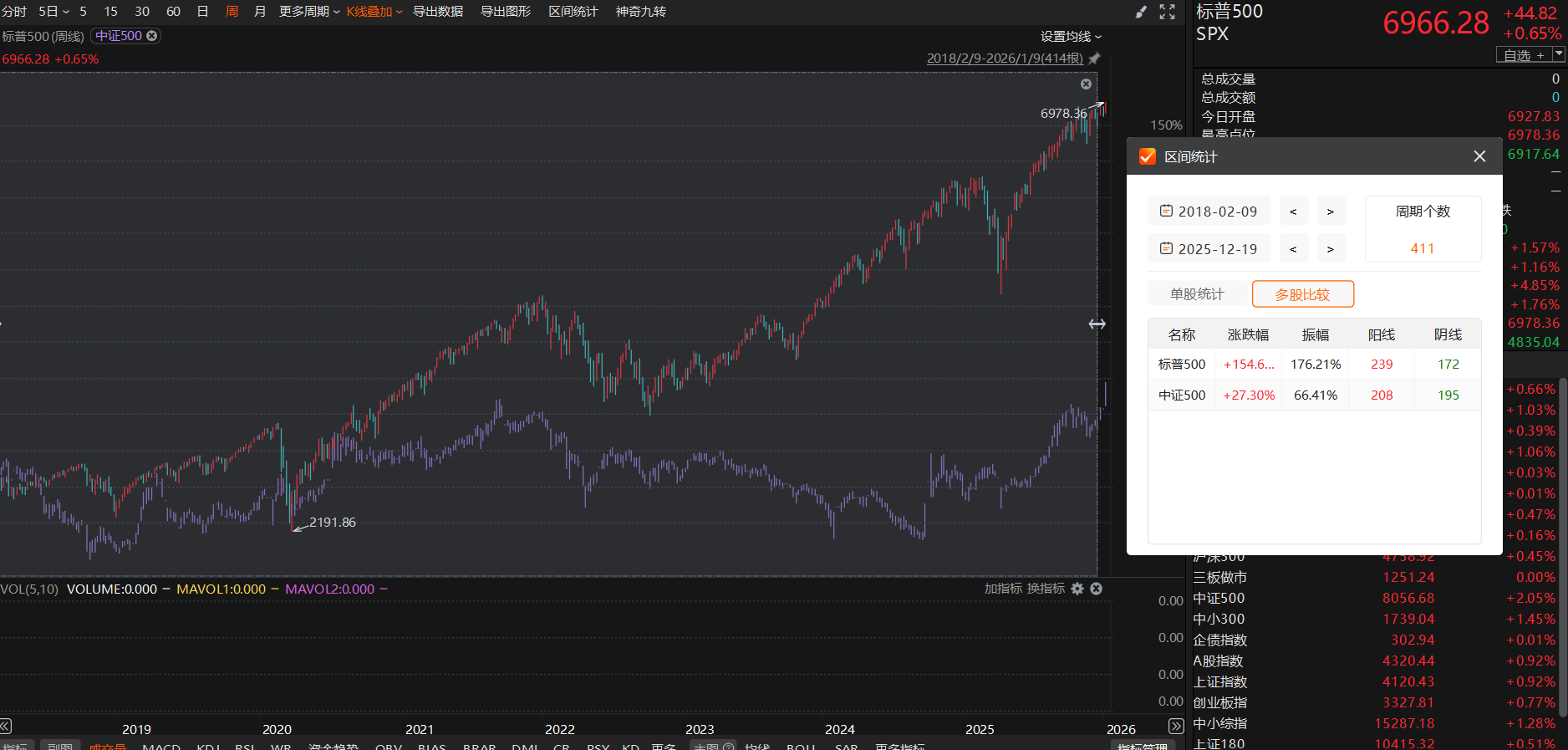Open VOL indicator settings gear
1568x750 pixels.
coord(1077,589)
